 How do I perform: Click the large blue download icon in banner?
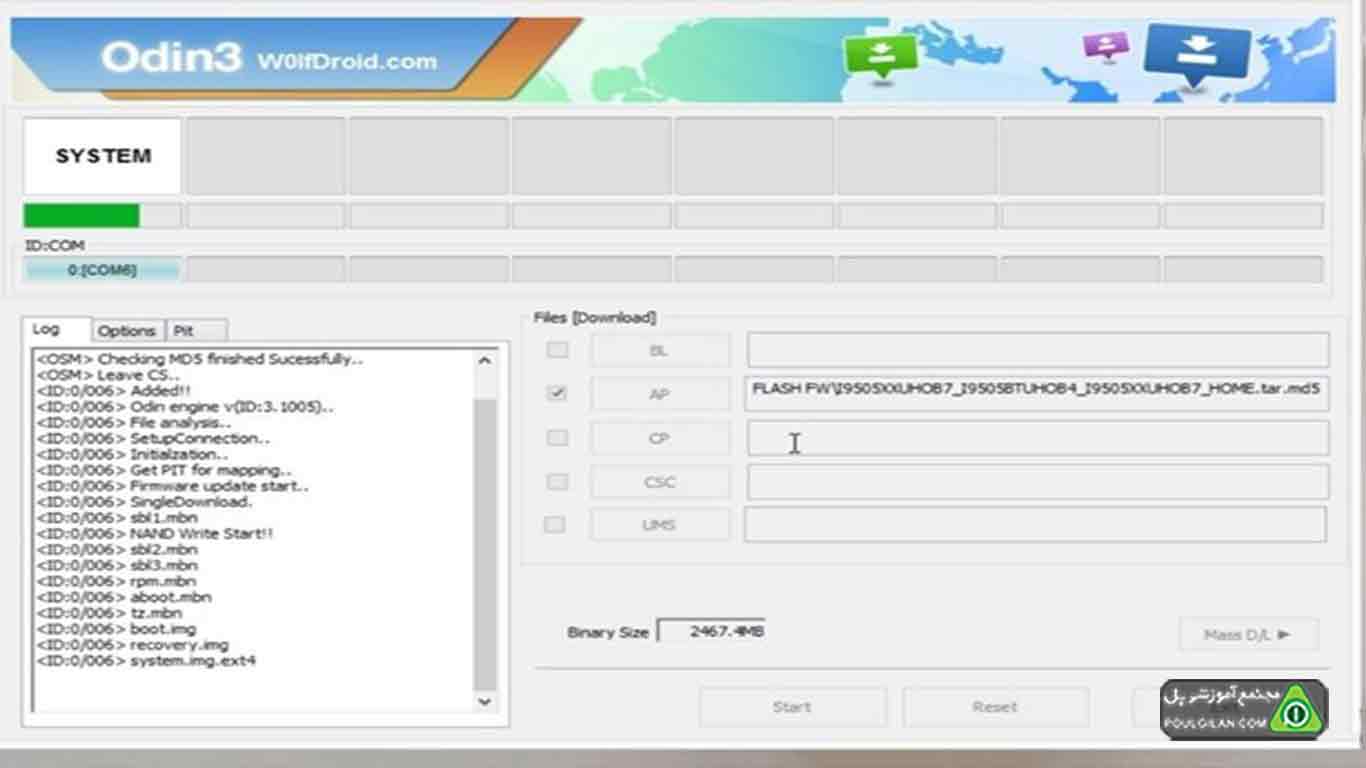click(1197, 55)
